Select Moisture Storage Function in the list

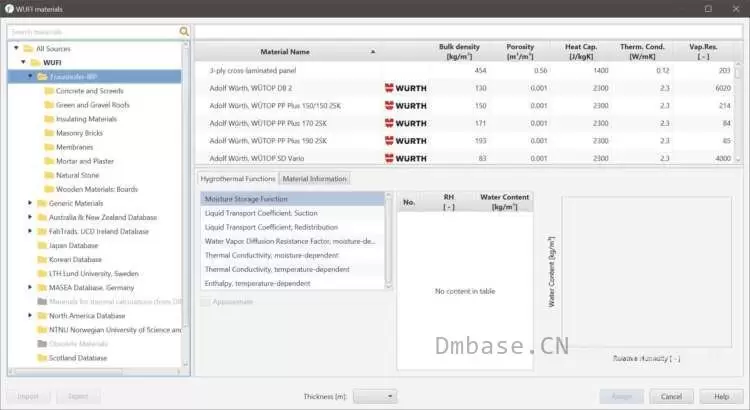[292, 199]
